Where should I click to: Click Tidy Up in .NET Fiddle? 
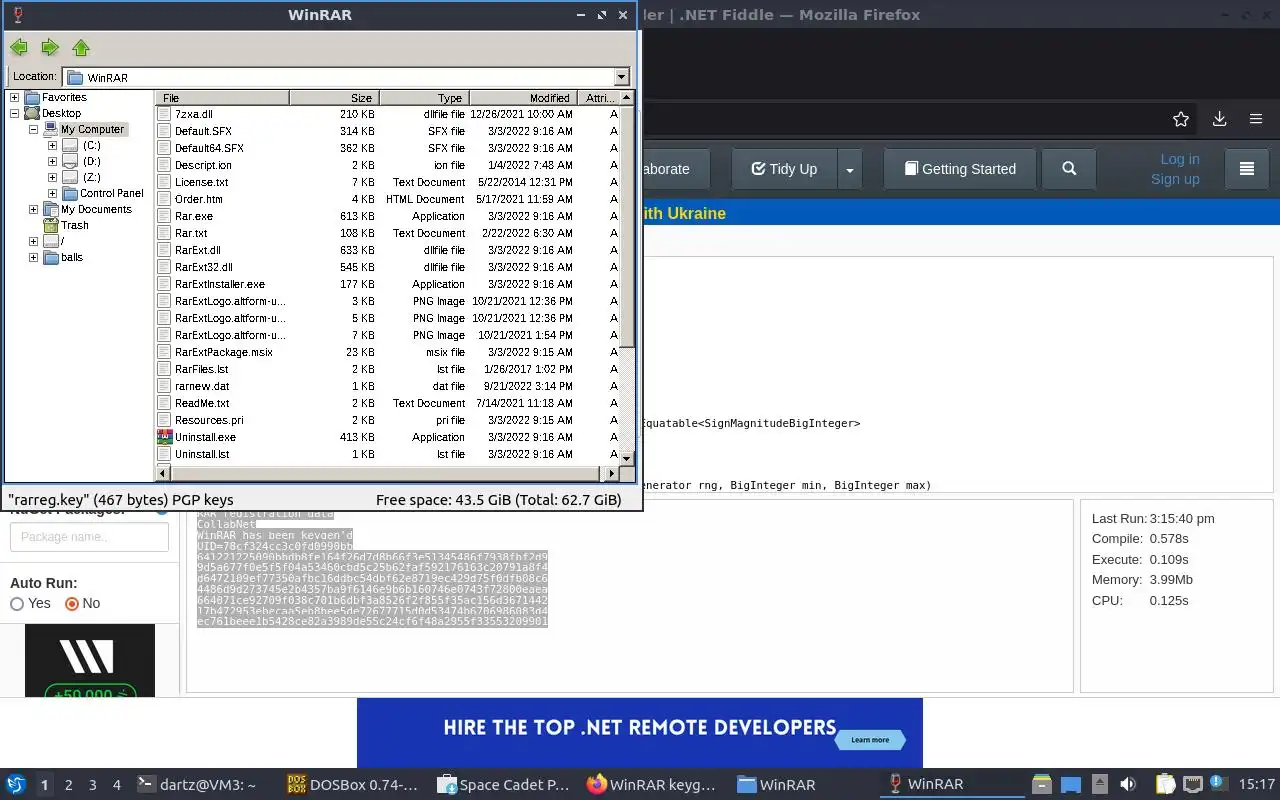pos(784,169)
